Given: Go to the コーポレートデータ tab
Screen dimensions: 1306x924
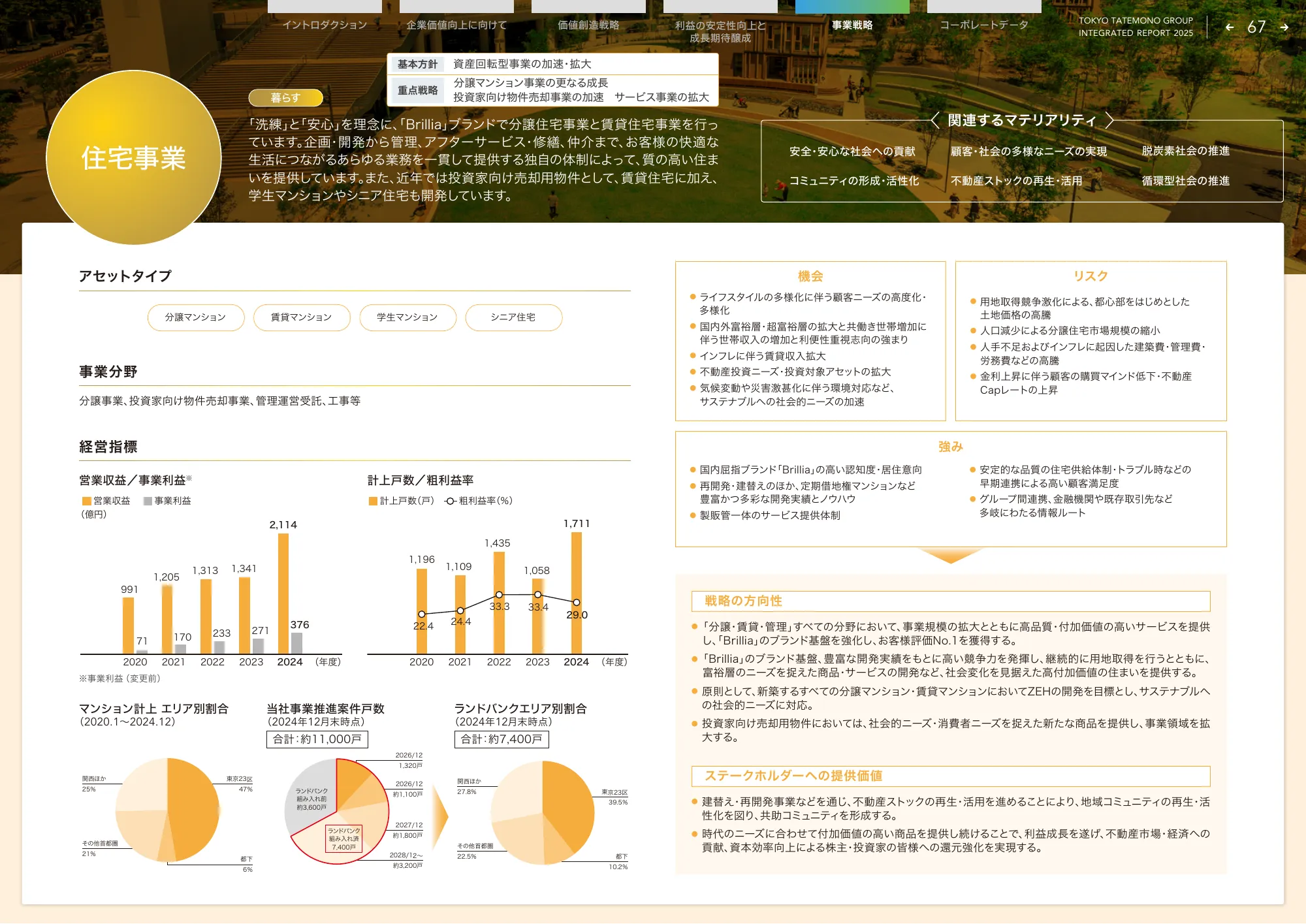Looking at the screenshot, I should (x=984, y=25).
